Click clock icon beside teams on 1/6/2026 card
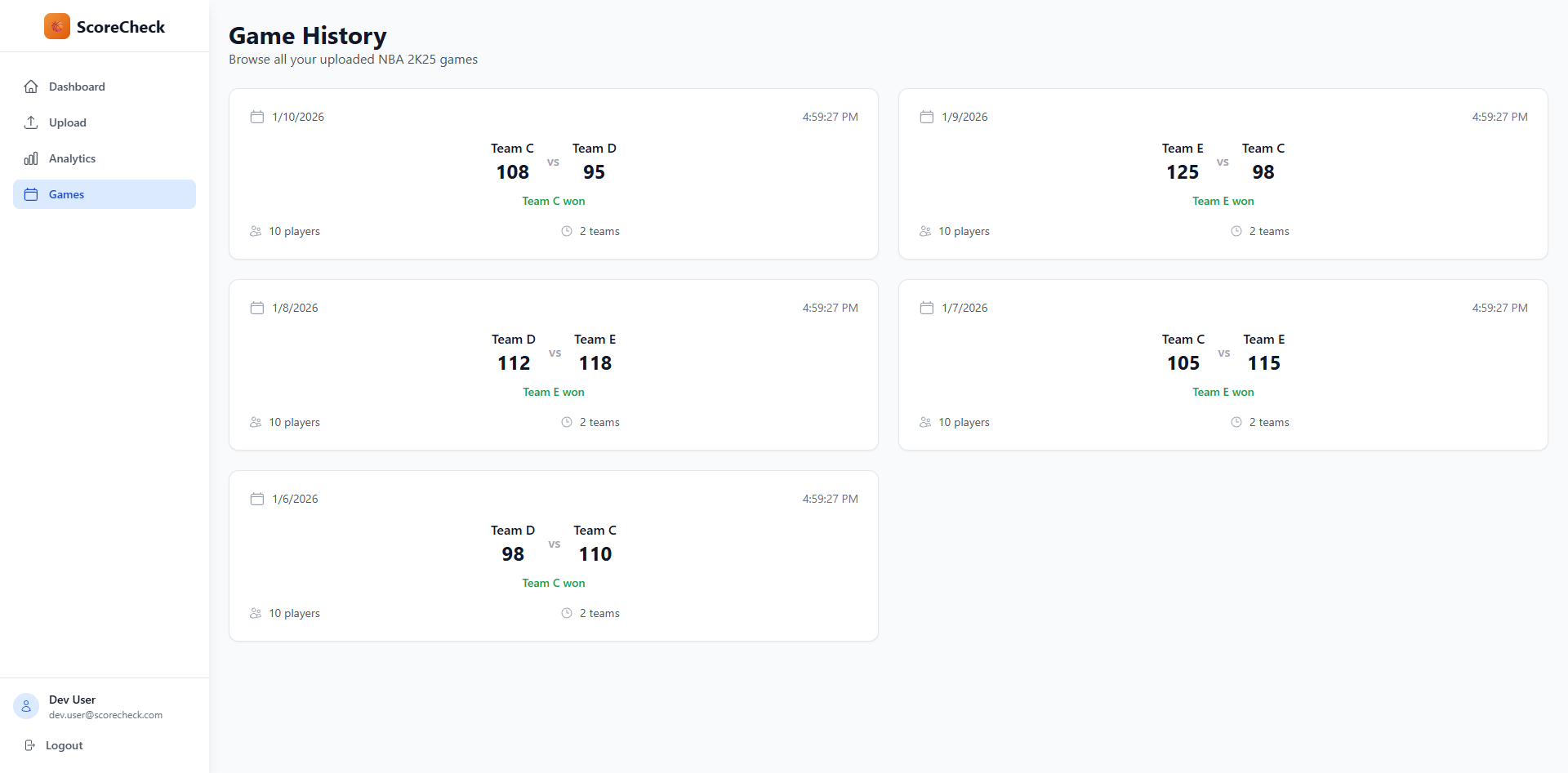This screenshot has width=1568, height=773. 567,613
